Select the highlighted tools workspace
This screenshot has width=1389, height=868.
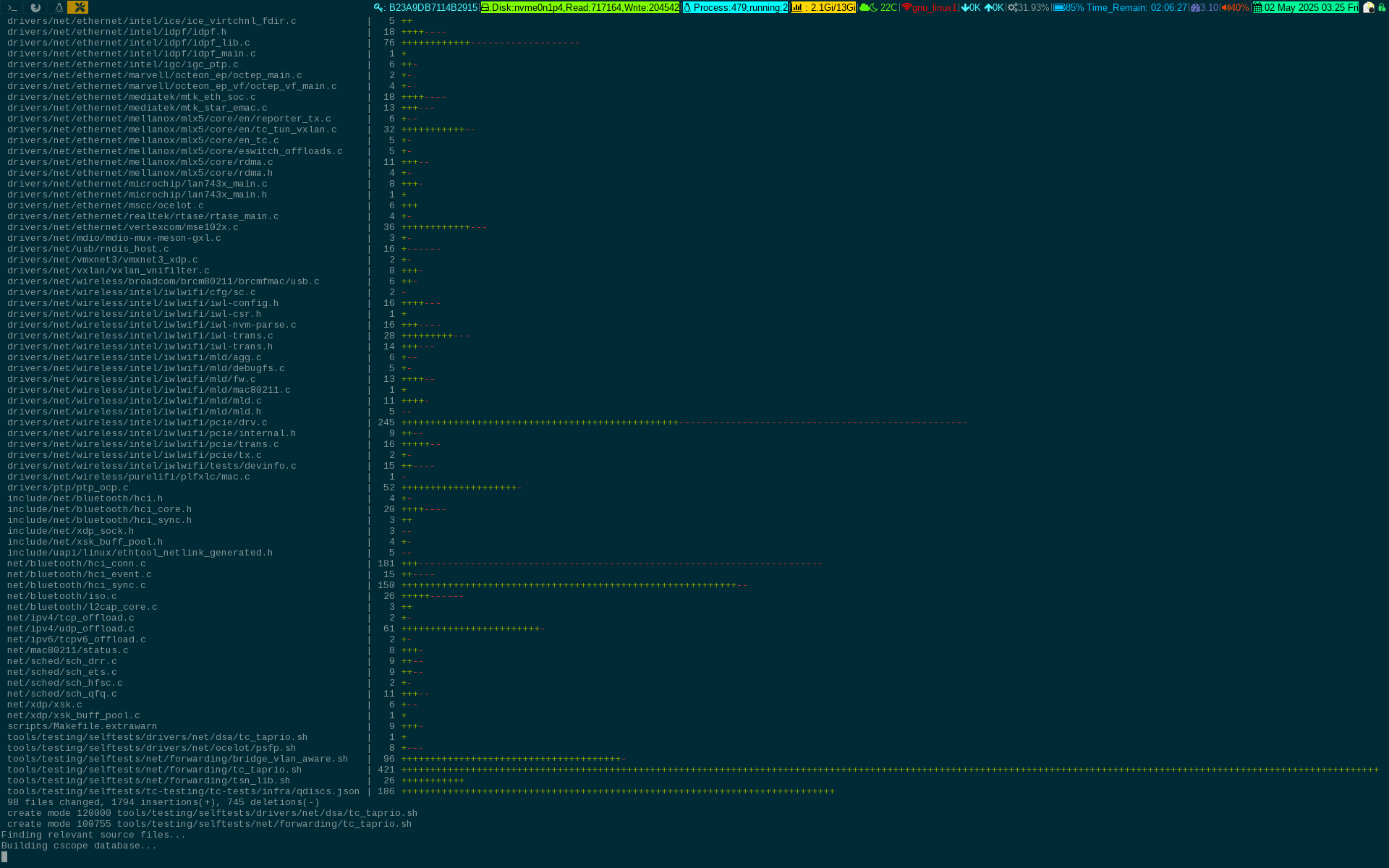click(x=79, y=7)
